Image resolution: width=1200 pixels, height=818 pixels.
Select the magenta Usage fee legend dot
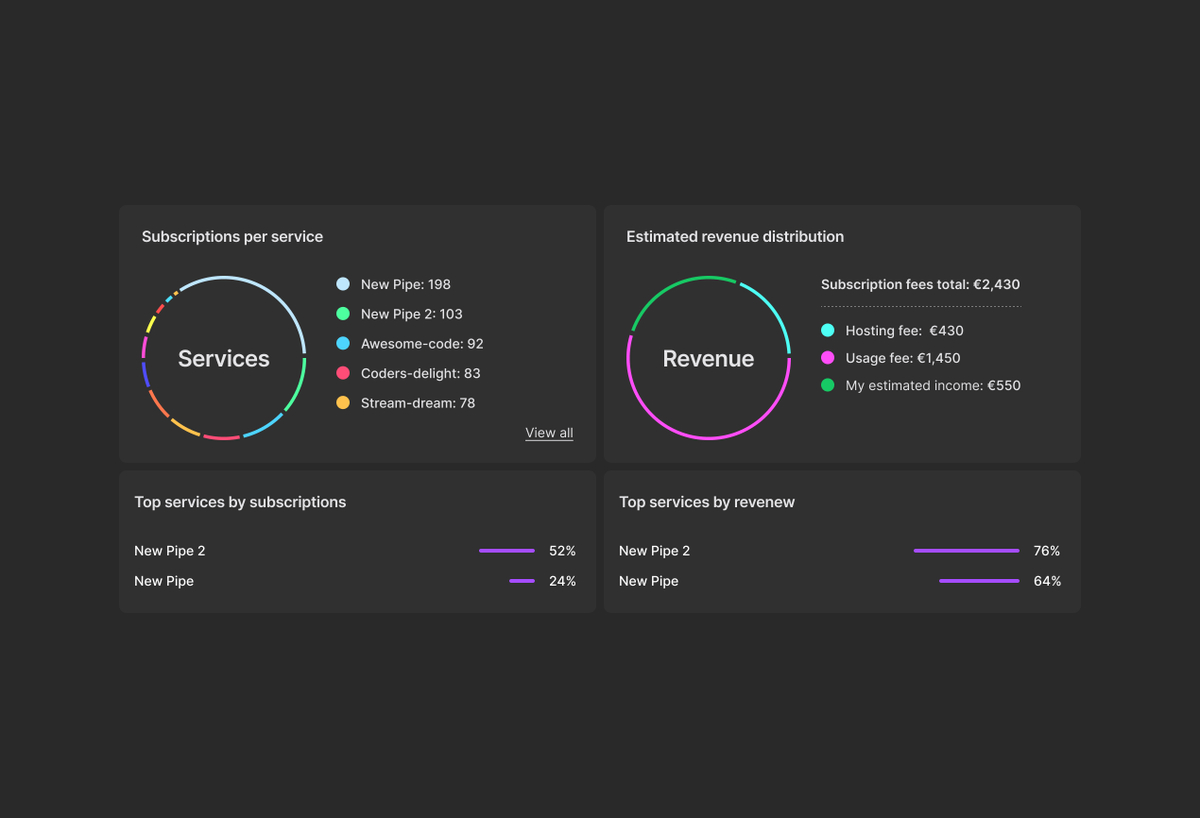(827, 358)
